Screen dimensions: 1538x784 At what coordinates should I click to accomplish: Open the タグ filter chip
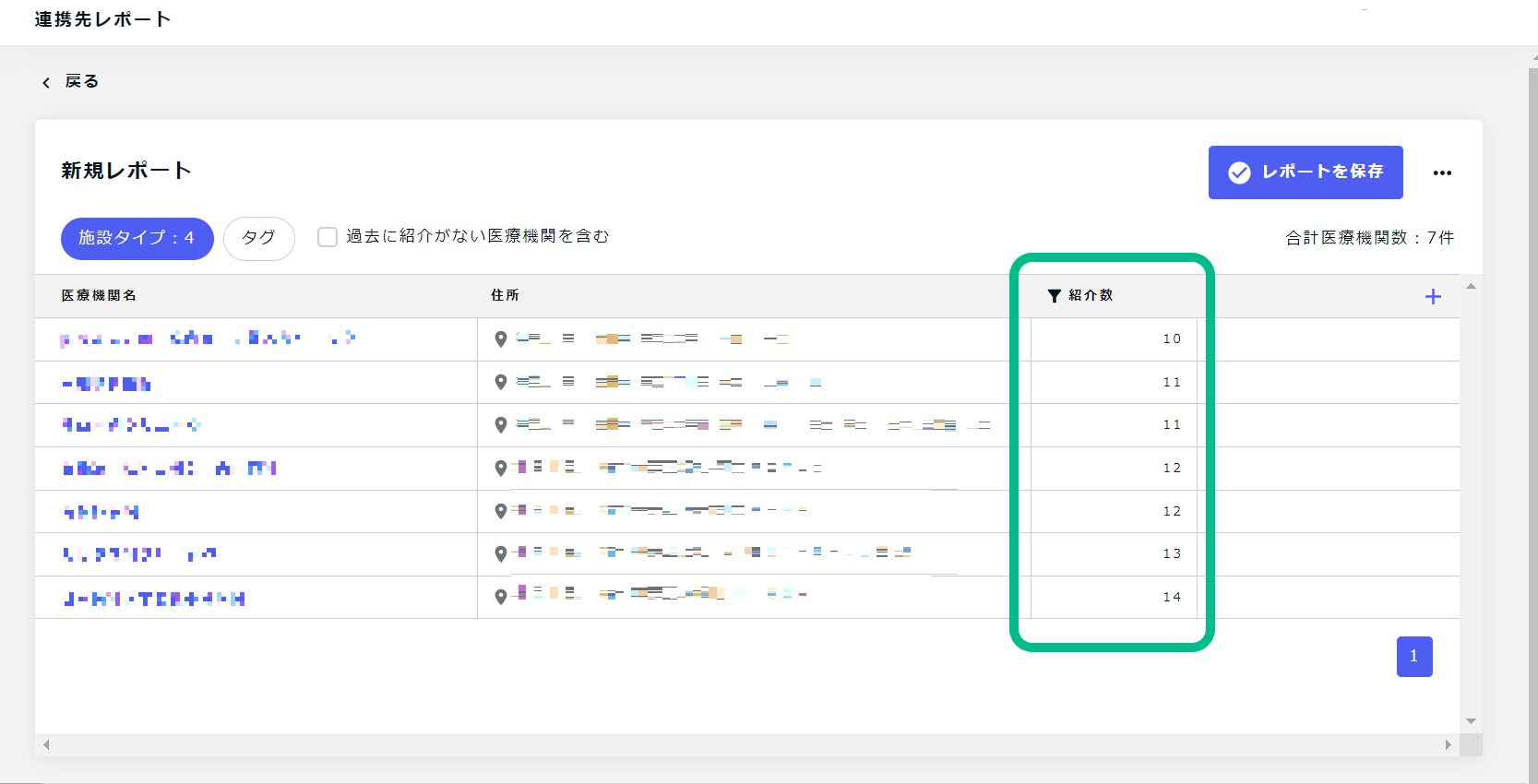pyautogui.click(x=259, y=239)
